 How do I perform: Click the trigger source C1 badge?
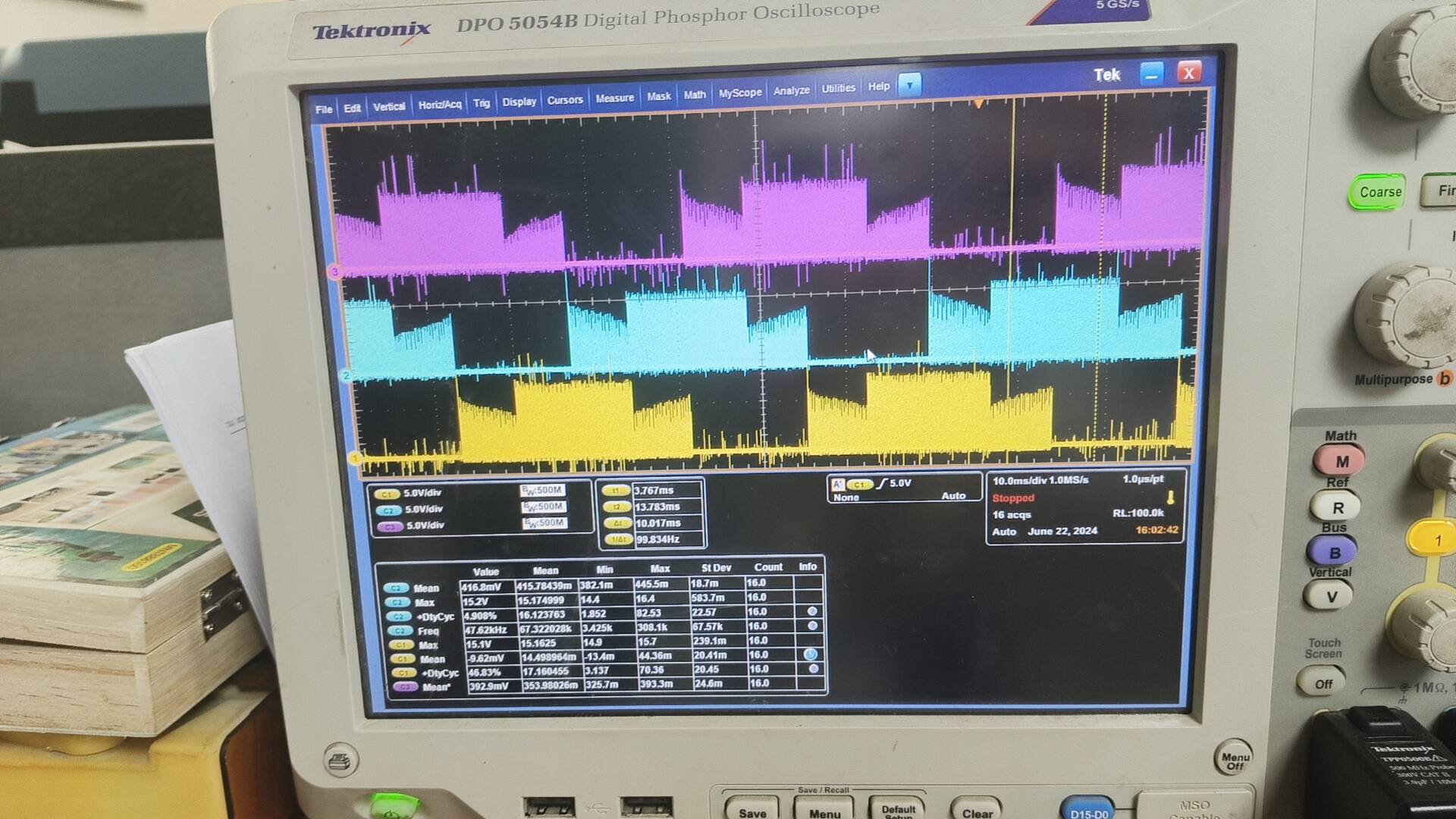click(x=859, y=485)
